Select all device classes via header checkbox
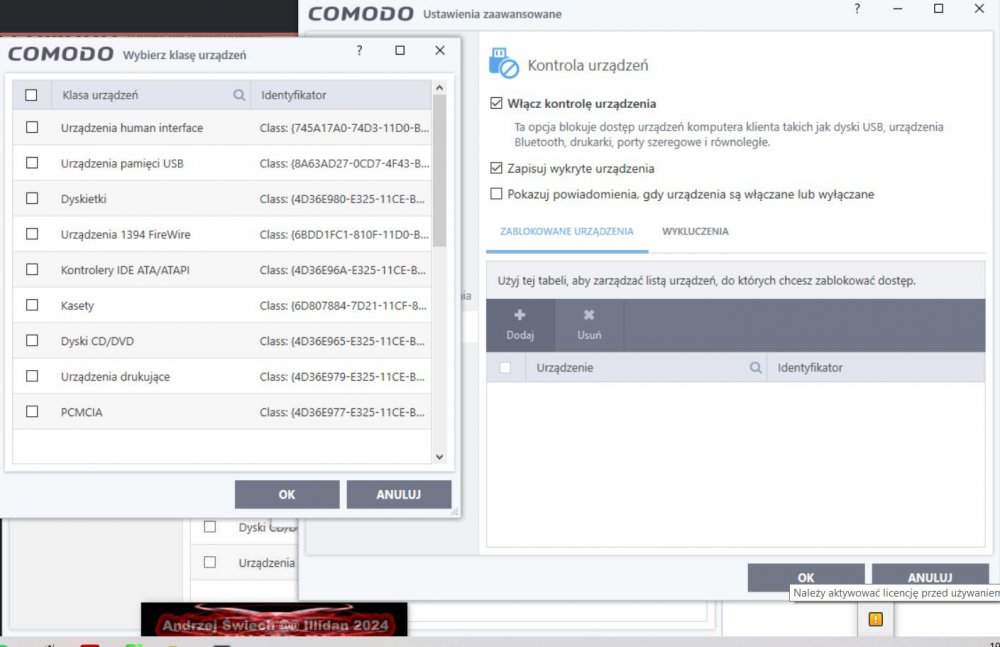 pyautogui.click(x=31, y=95)
